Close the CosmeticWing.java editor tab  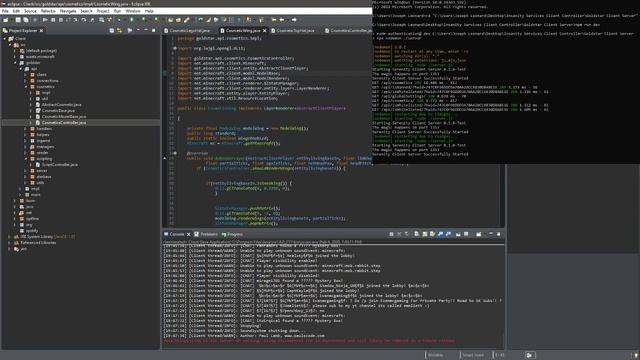point(264,31)
